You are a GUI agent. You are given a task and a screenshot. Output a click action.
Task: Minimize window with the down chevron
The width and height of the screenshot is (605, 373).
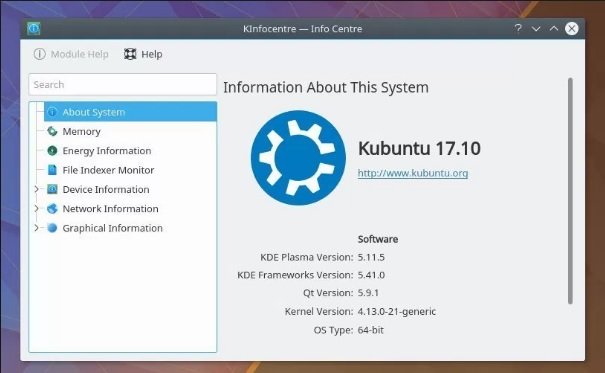click(x=536, y=29)
